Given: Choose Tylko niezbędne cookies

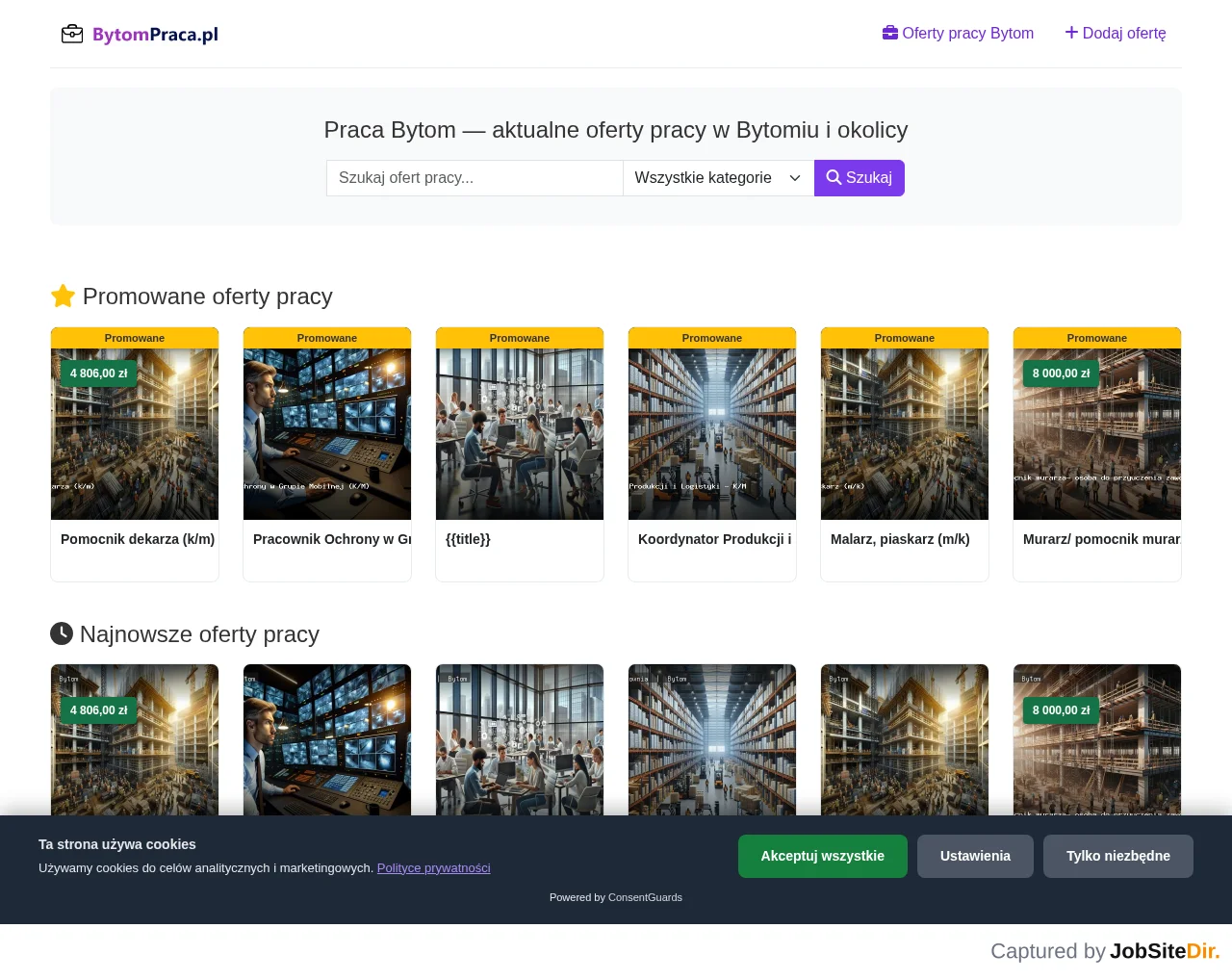Looking at the screenshot, I should 1118,856.
